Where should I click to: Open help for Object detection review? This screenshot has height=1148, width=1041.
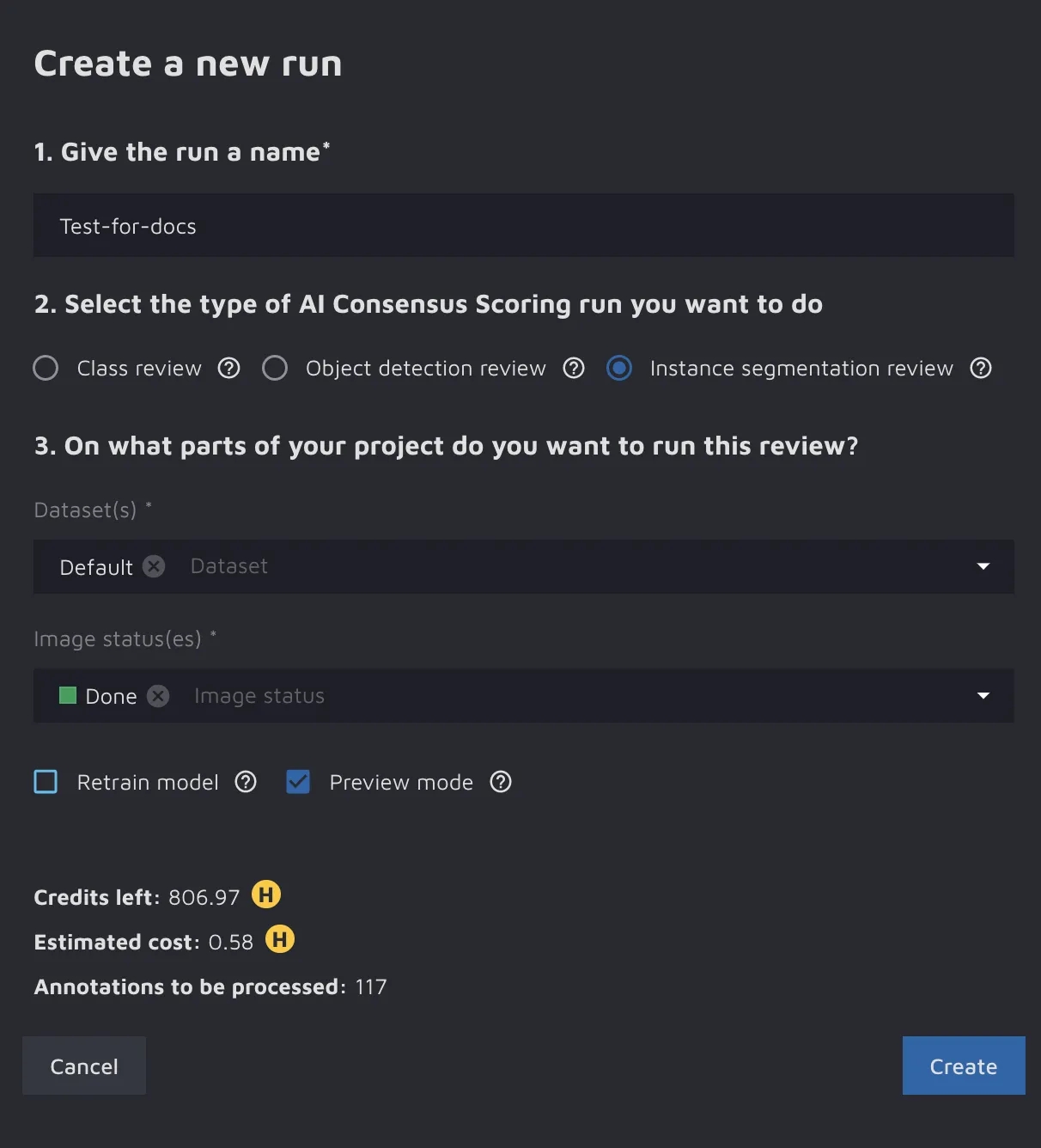(574, 369)
